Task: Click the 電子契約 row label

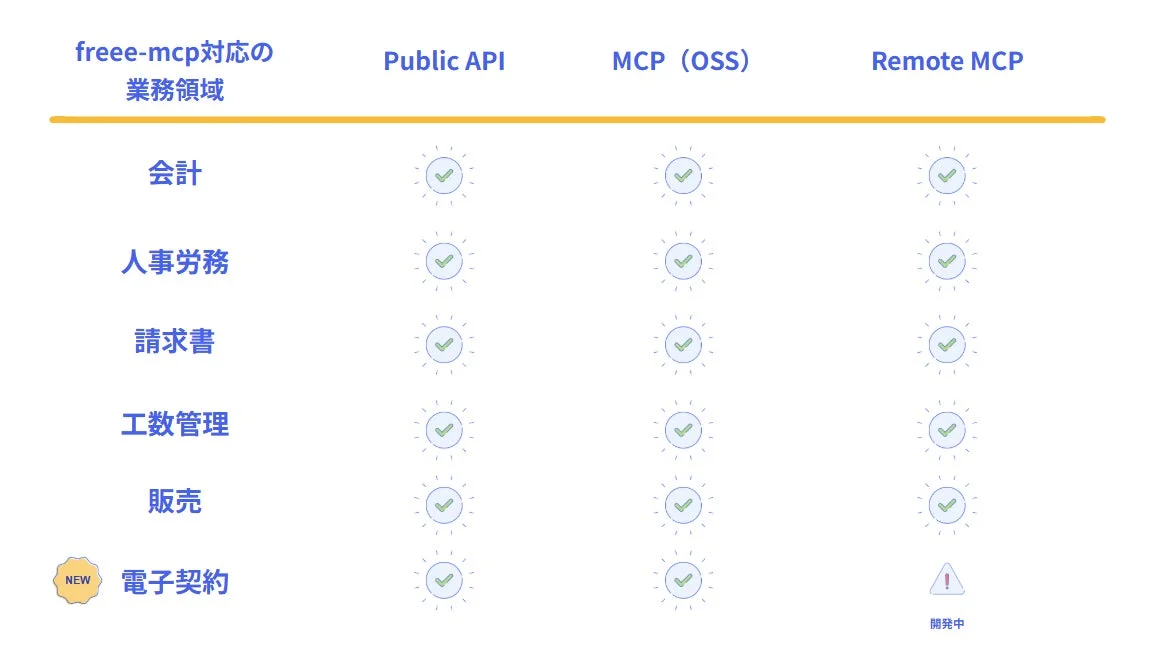Action: (x=175, y=582)
